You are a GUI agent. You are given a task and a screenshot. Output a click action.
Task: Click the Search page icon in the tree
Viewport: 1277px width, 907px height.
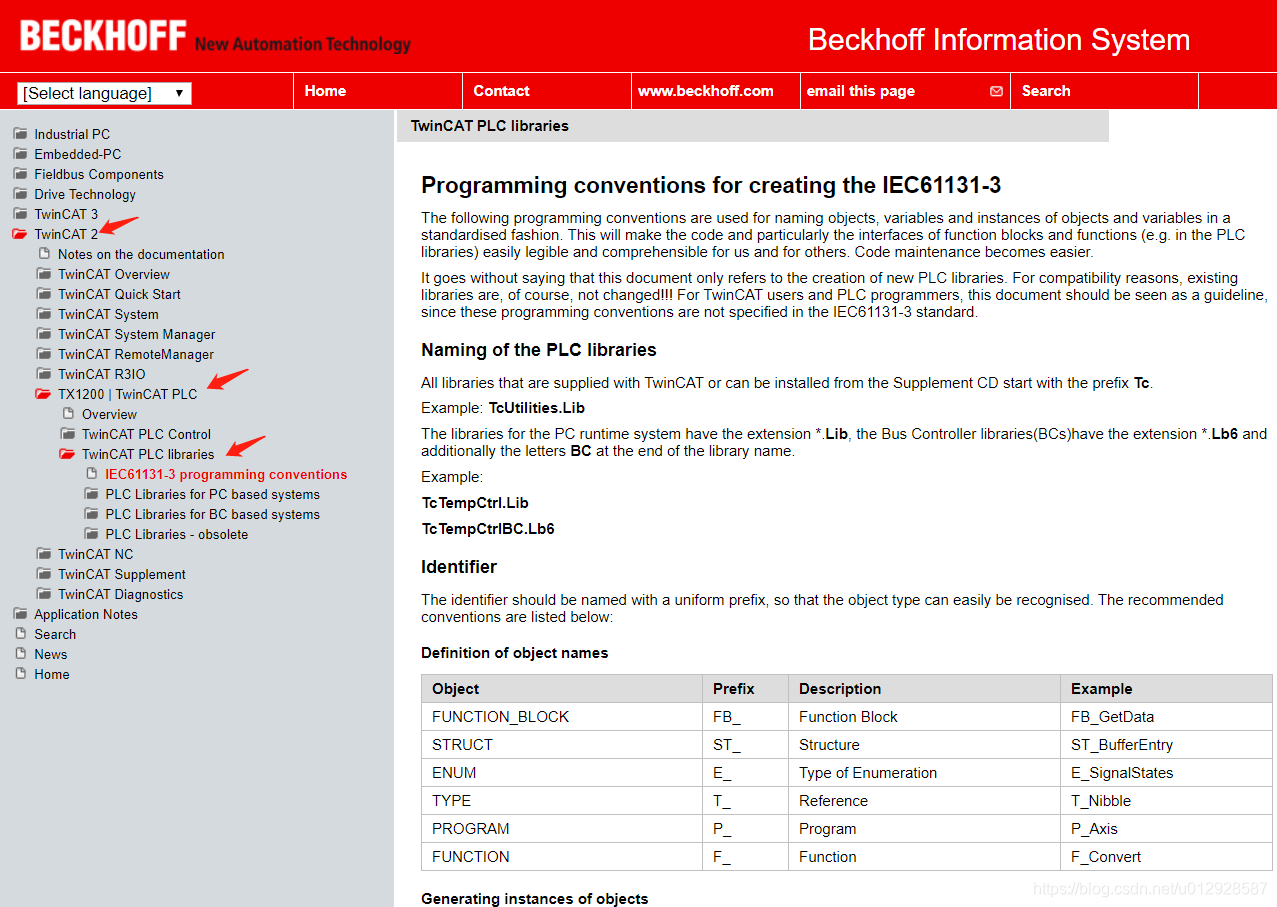click(20, 634)
